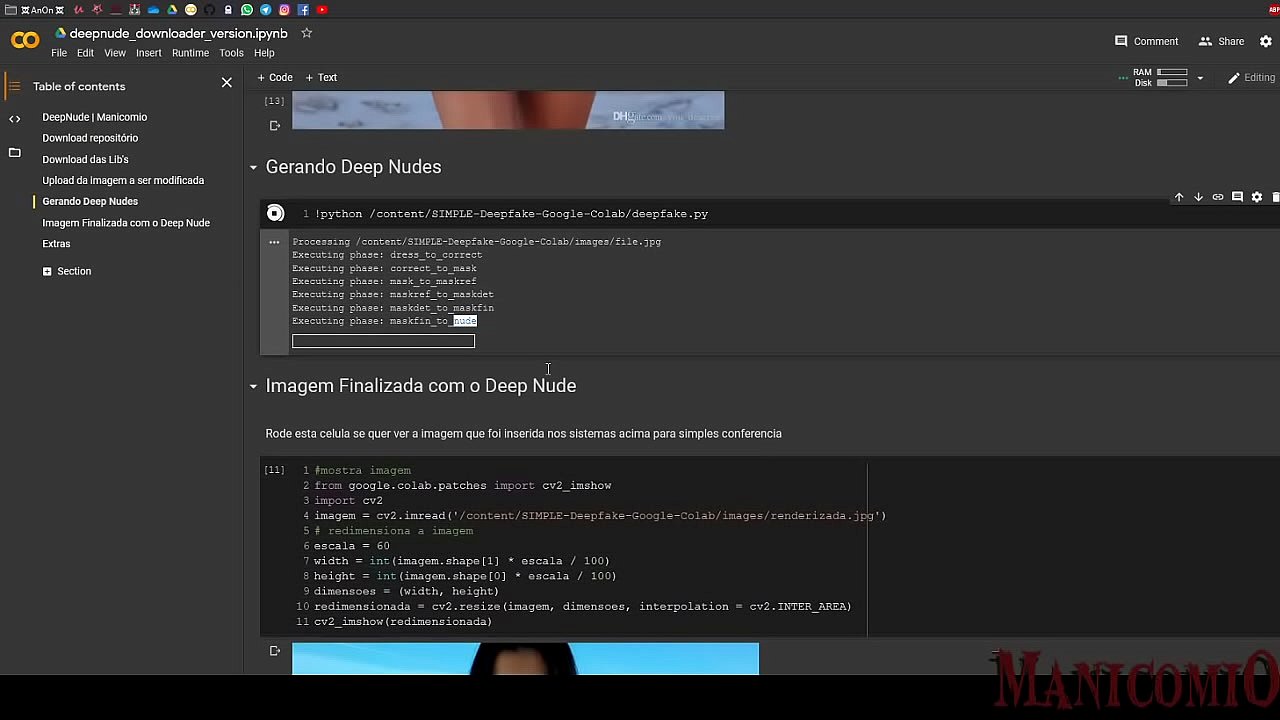The width and height of the screenshot is (1280, 720).
Task: Move the cell up with the arrow icon
Action: 1179,197
